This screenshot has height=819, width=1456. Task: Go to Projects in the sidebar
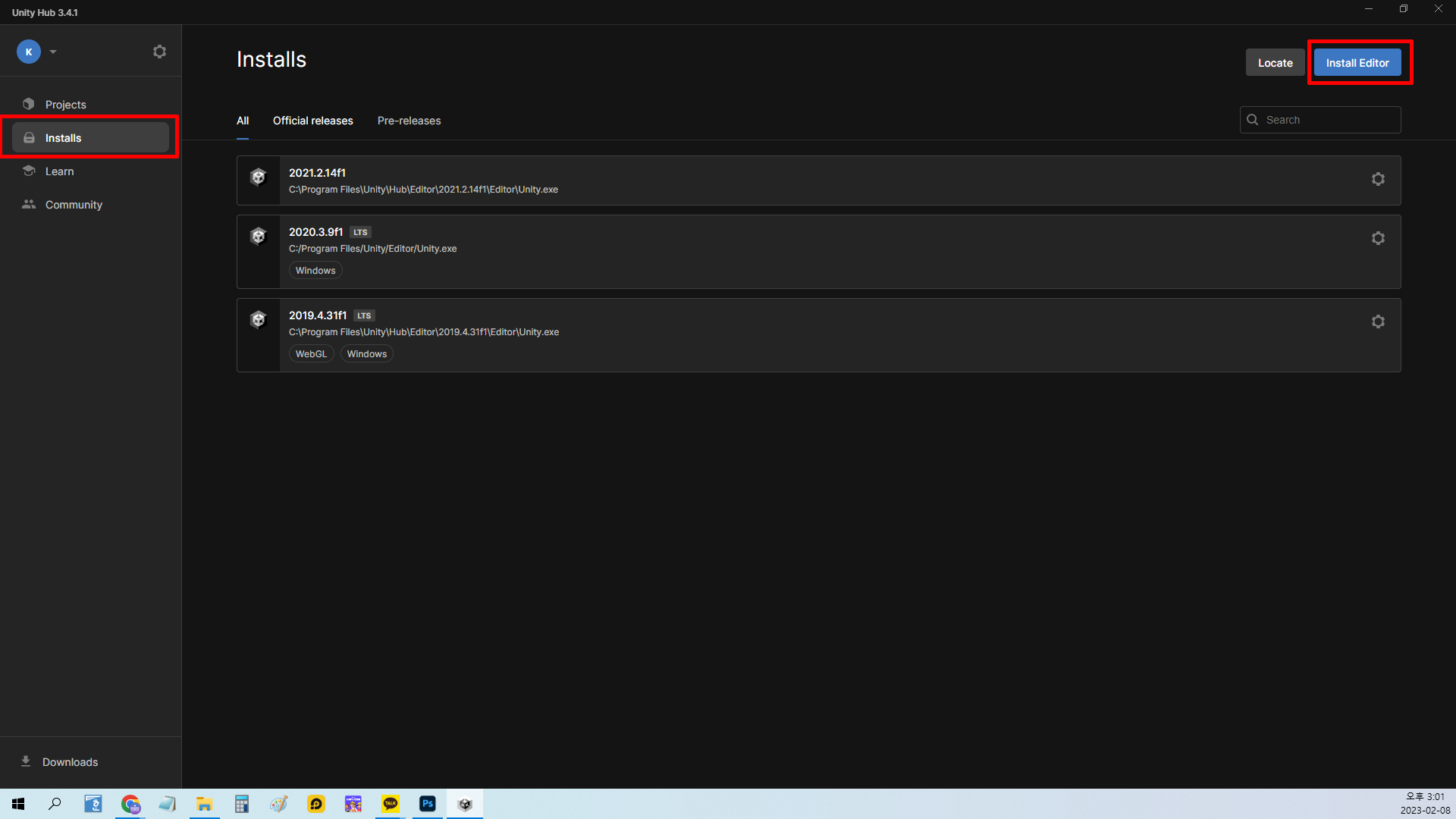90,105
